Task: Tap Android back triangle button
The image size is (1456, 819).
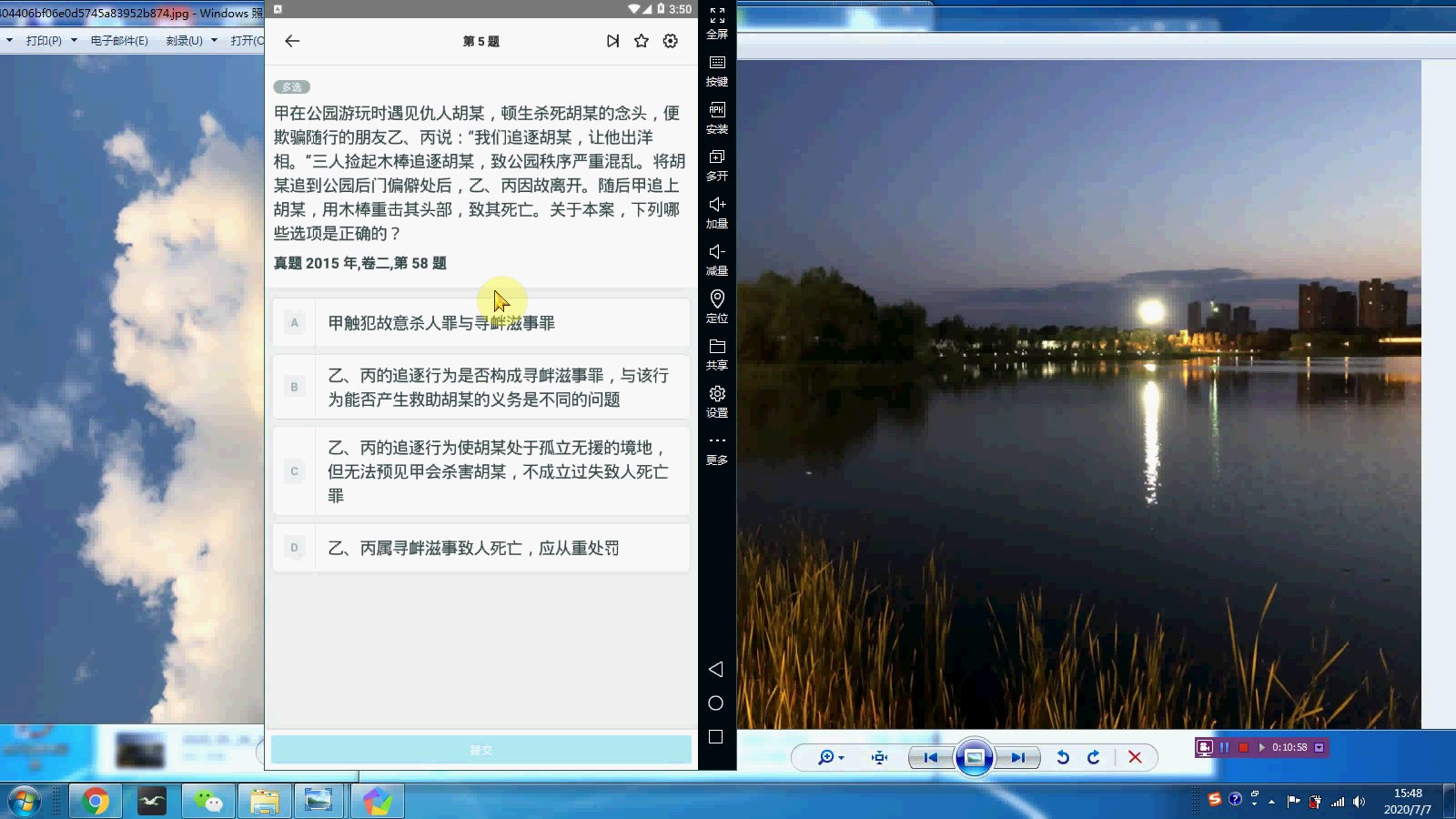Action: [x=715, y=669]
